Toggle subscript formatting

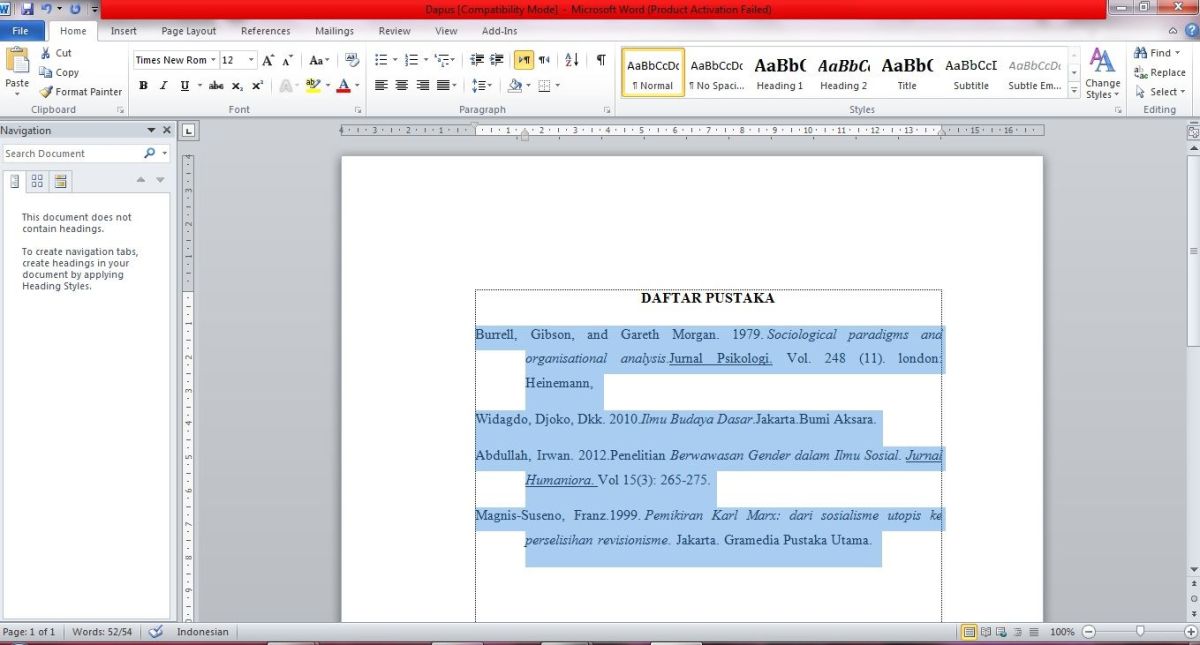(x=237, y=86)
